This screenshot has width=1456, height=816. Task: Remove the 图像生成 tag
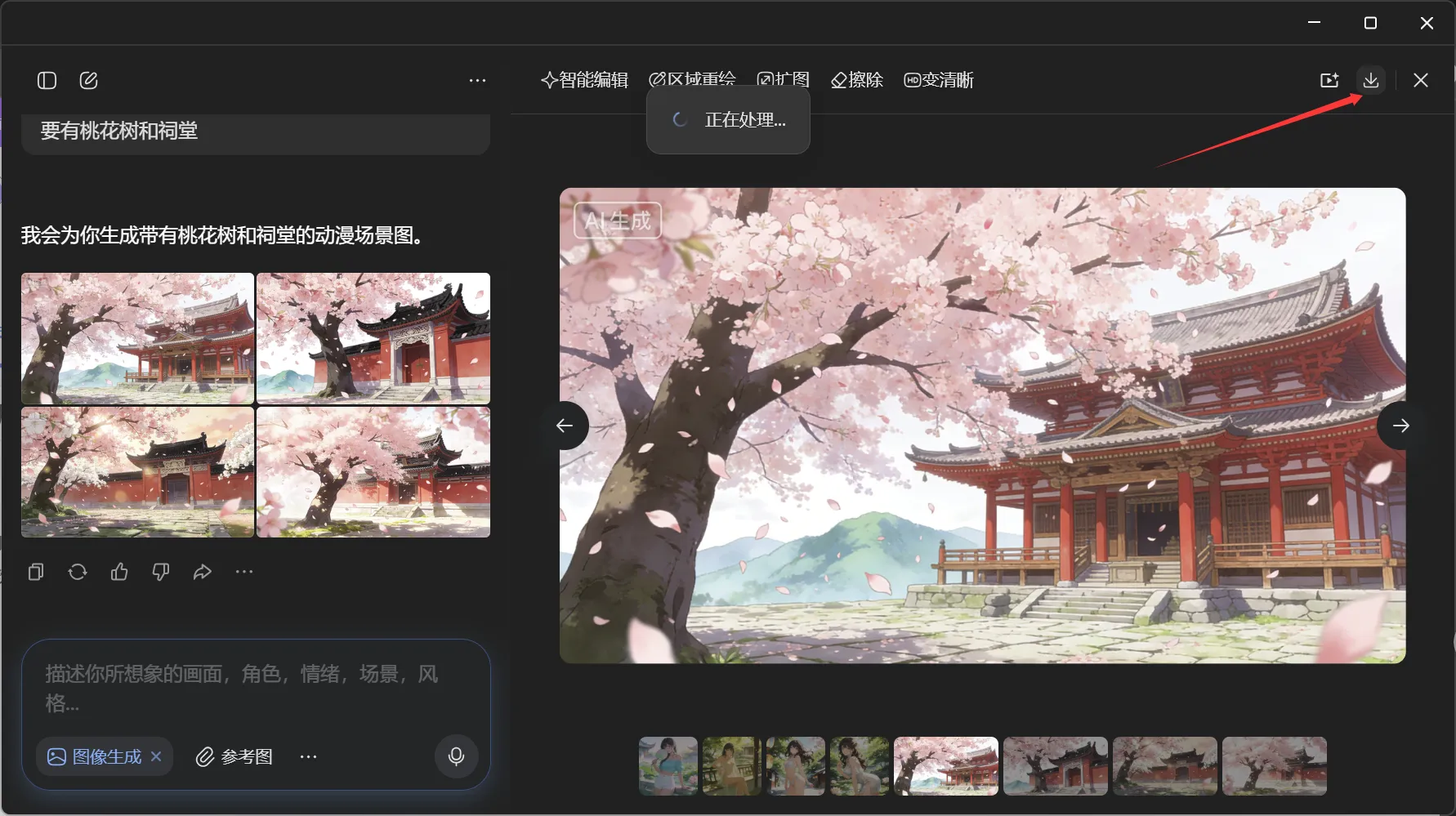156,756
